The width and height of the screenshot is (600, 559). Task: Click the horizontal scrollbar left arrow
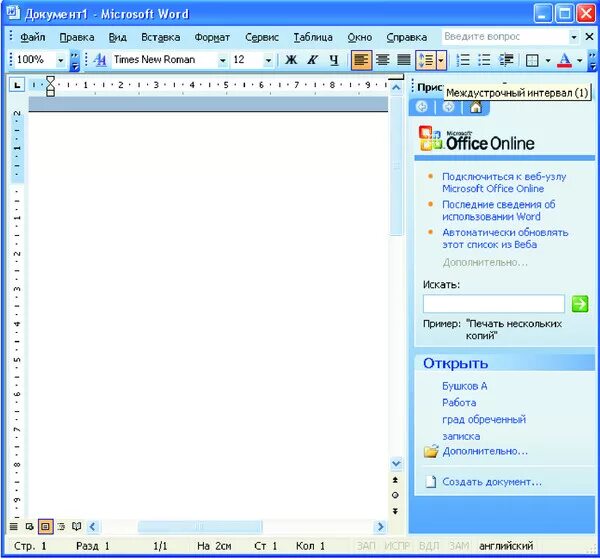click(93, 527)
